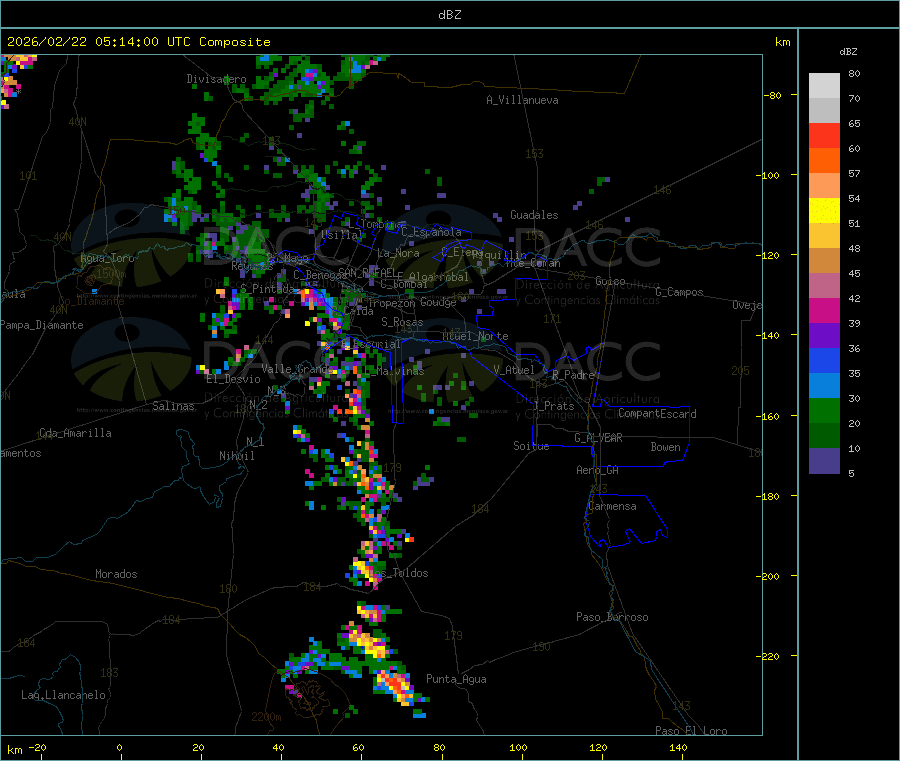Click the 'G_ALVEAR' map label
This screenshot has height=761, width=900.
[598, 438]
